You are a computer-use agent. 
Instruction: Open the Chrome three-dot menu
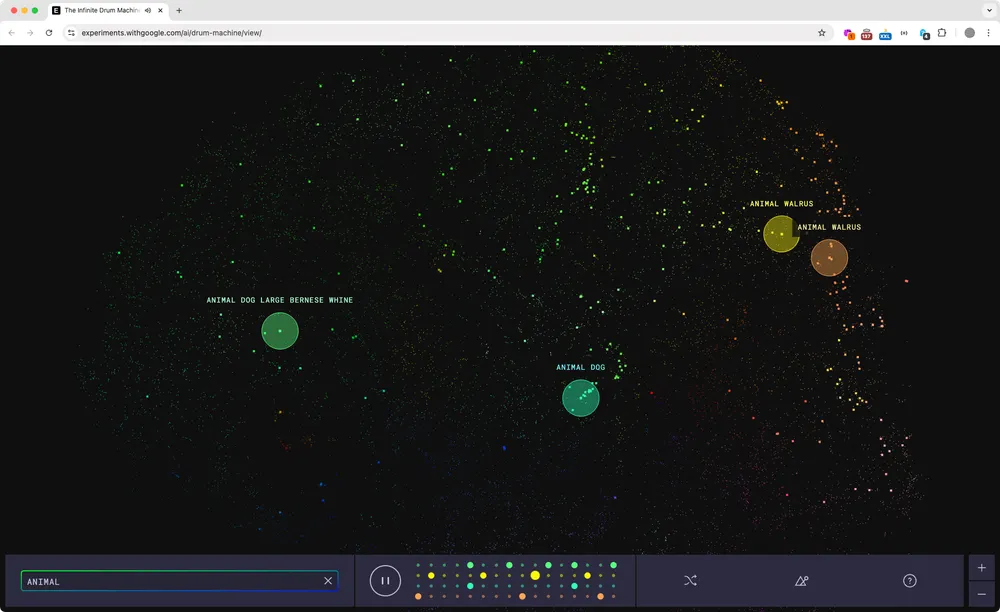click(x=989, y=33)
